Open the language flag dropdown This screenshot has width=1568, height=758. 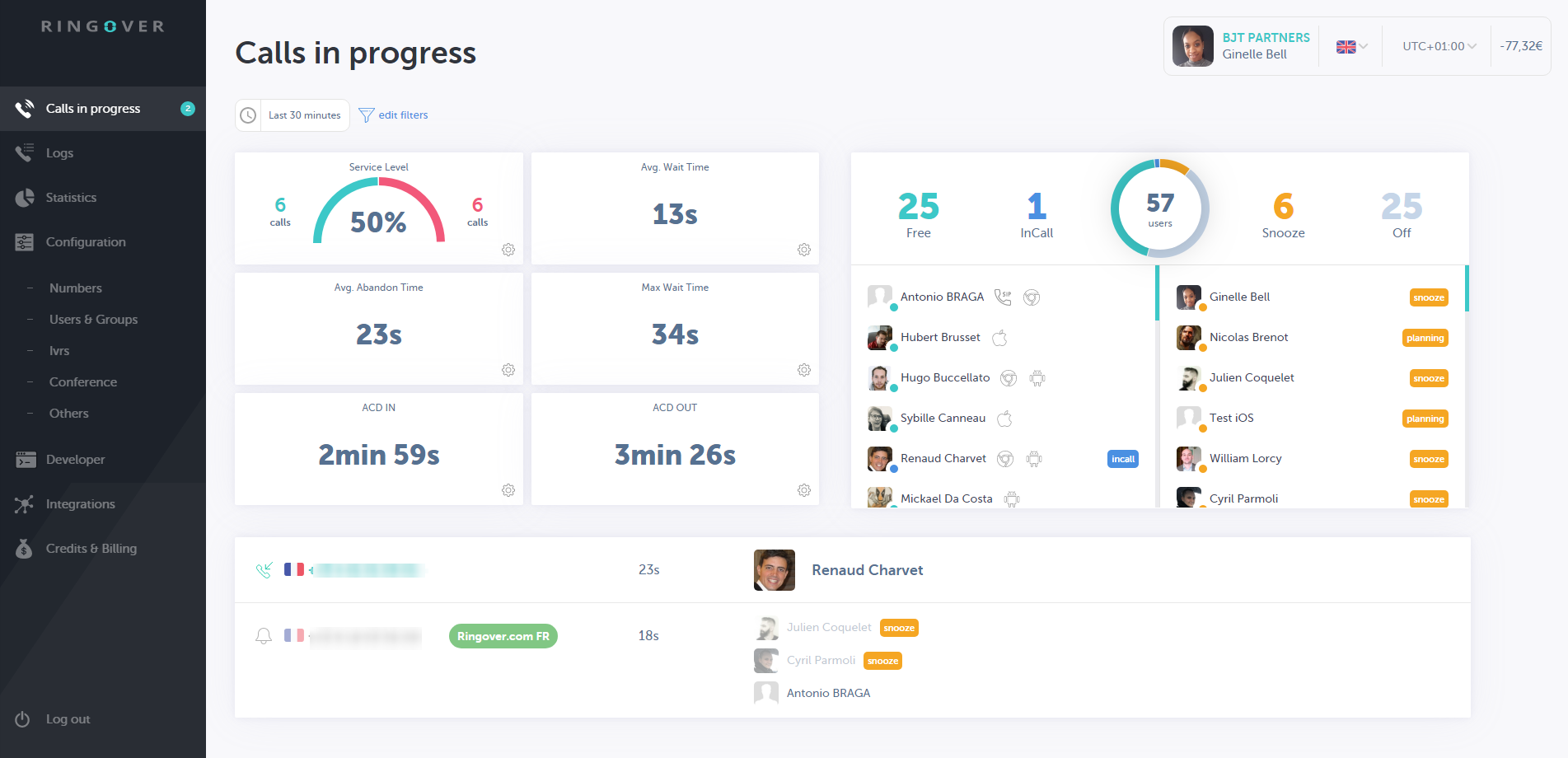[x=1350, y=46]
